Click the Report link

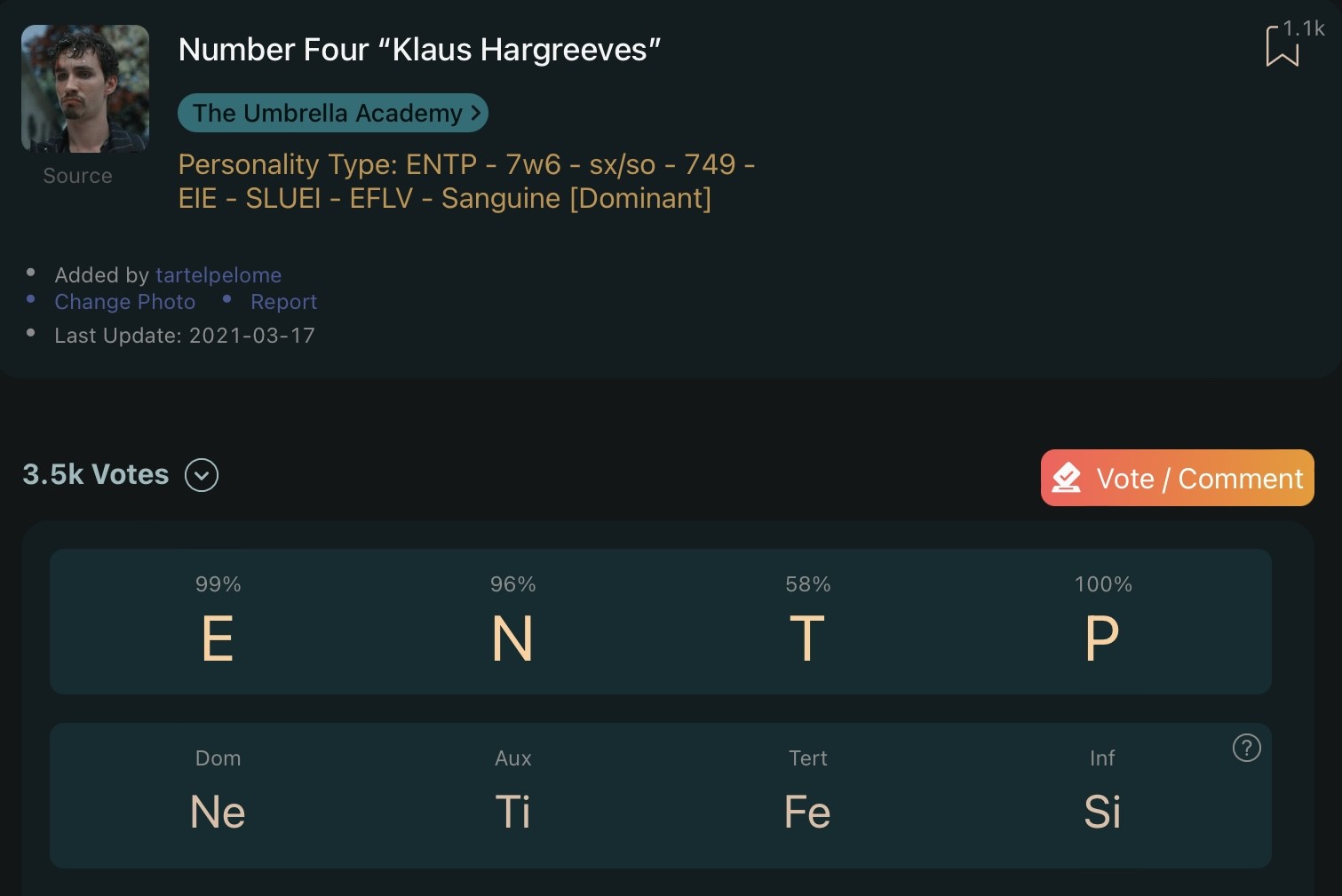(x=283, y=302)
